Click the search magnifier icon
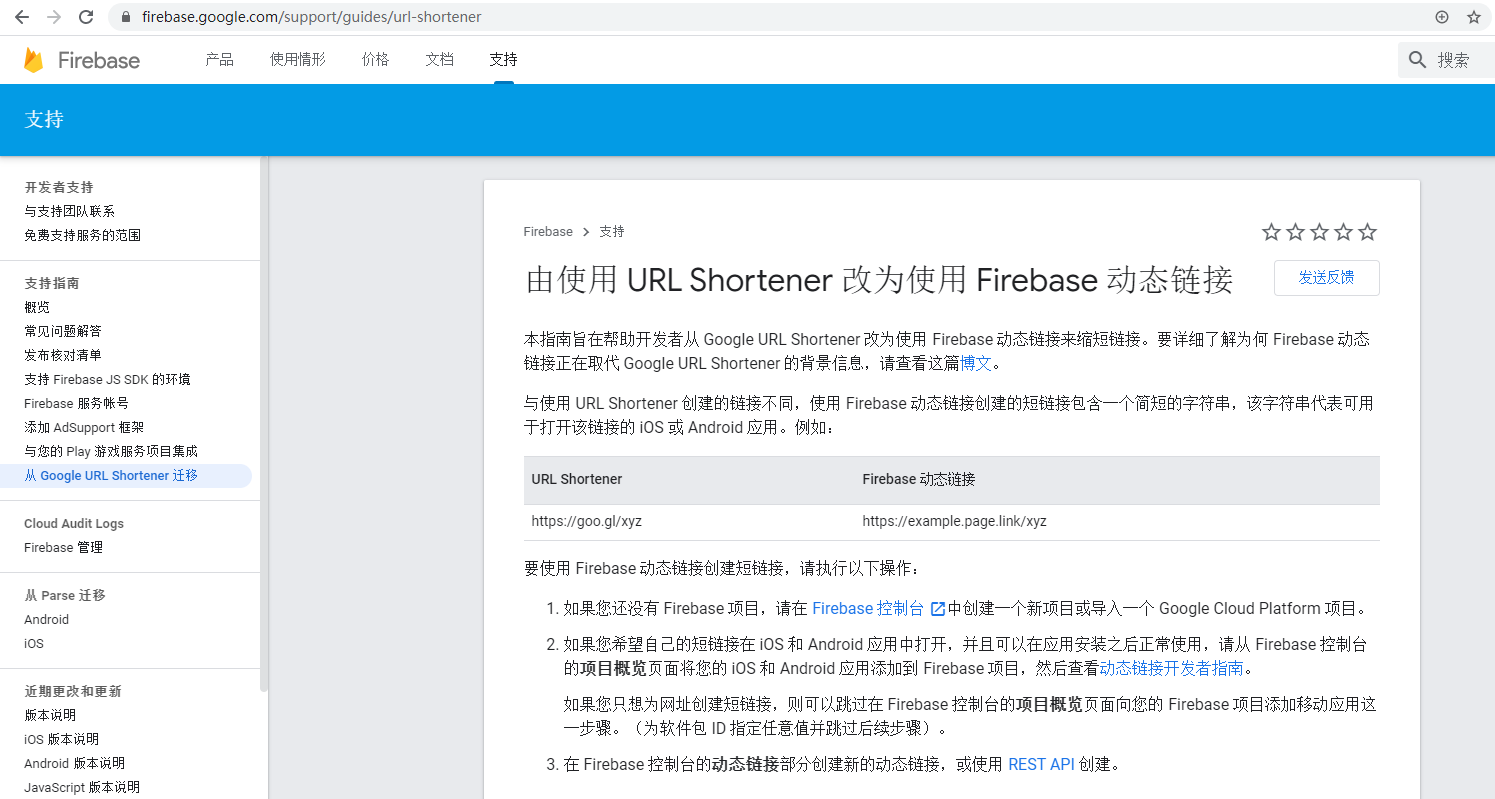1495x799 pixels. (1417, 60)
